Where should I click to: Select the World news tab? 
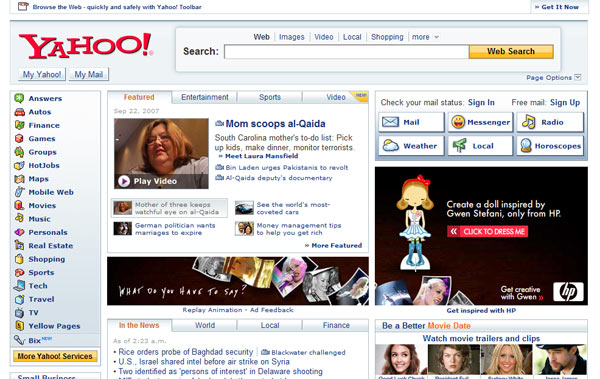(205, 325)
